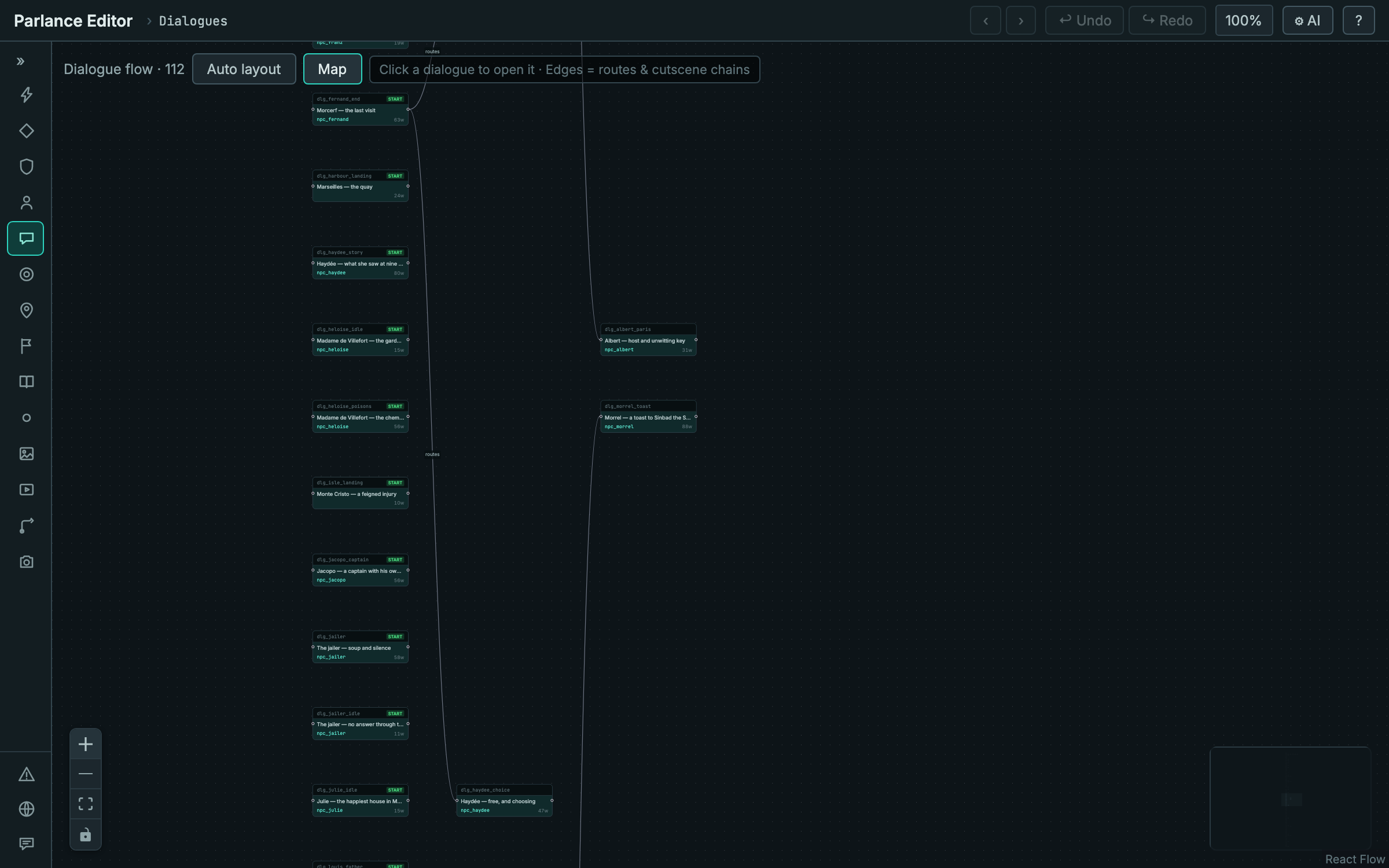Open the globe icon at sidebar bottom

pos(26,809)
